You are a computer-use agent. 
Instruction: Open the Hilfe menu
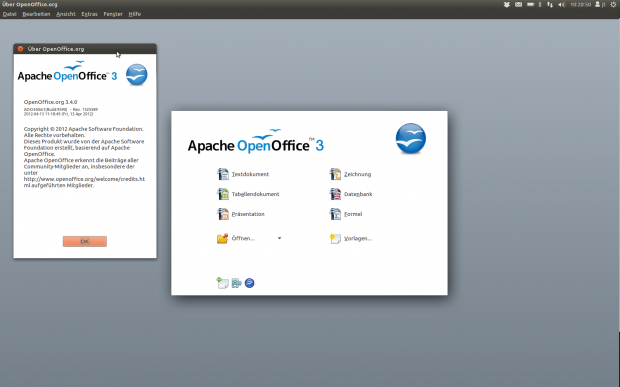pos(135,14)
